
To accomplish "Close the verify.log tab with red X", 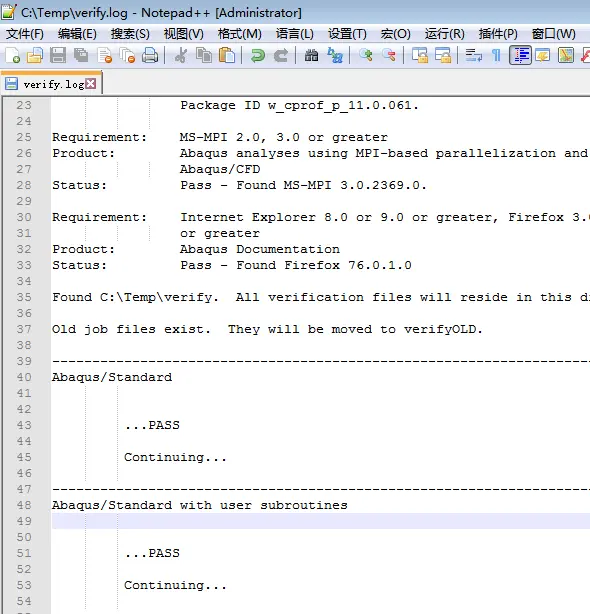I will [x=90, y=83].
